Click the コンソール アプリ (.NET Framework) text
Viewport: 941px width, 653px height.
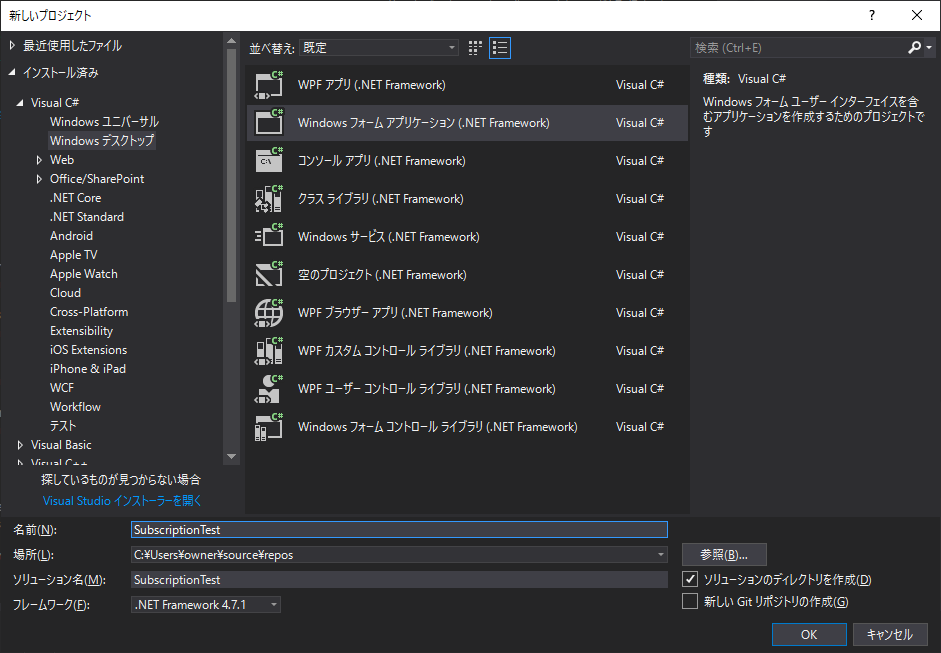pos(381,160)
